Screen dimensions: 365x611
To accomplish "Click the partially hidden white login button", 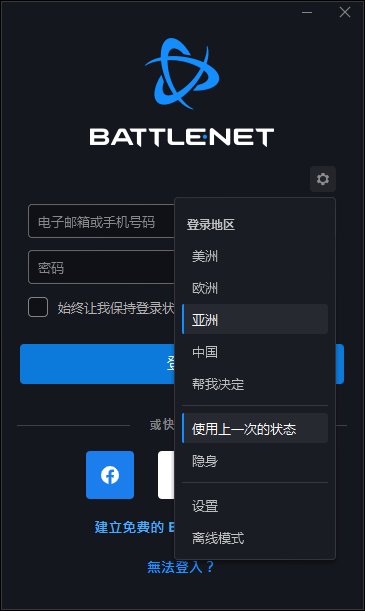I will [x=166, y=475].
